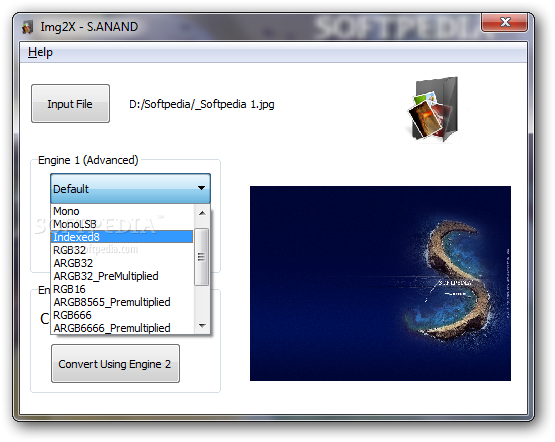This screenshot has height=442, width=555.
Task: Click the Img2X title bar app icon
Action: tap(28, 27)
